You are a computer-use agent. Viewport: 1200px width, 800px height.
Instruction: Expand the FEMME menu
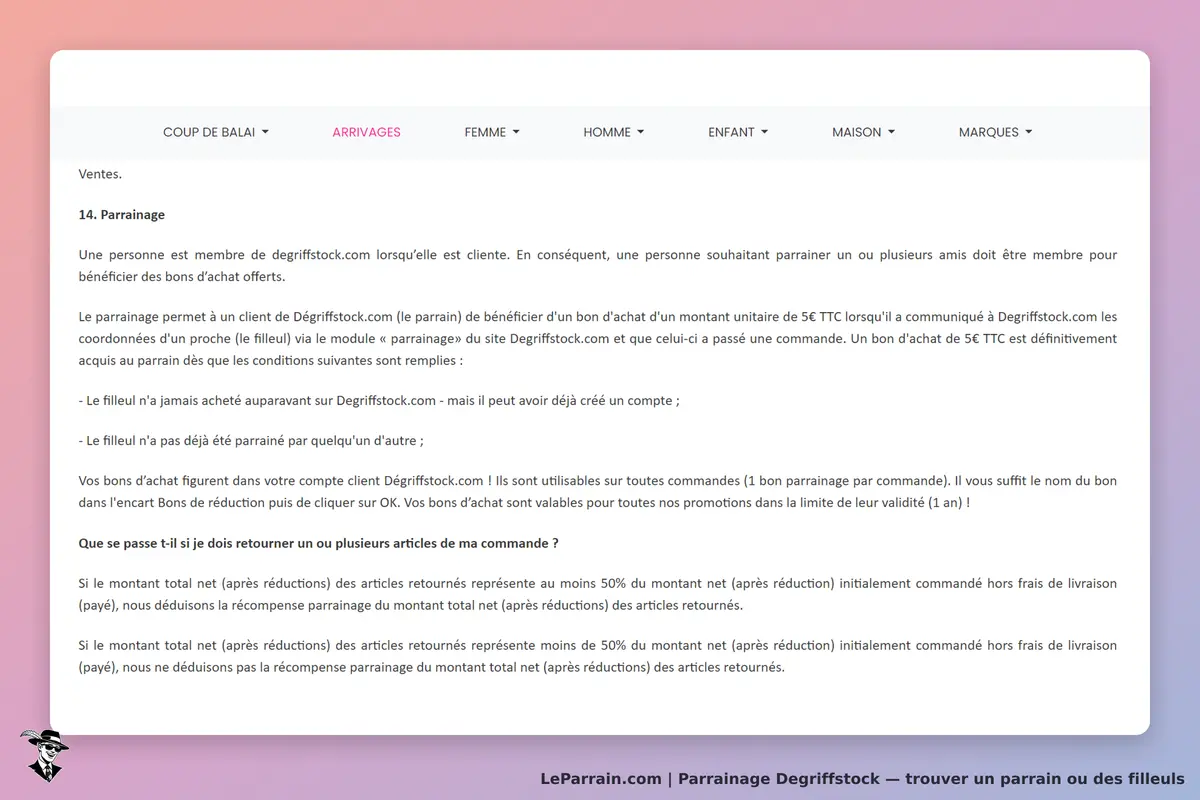pyautogui.click(x=492, y=132)
